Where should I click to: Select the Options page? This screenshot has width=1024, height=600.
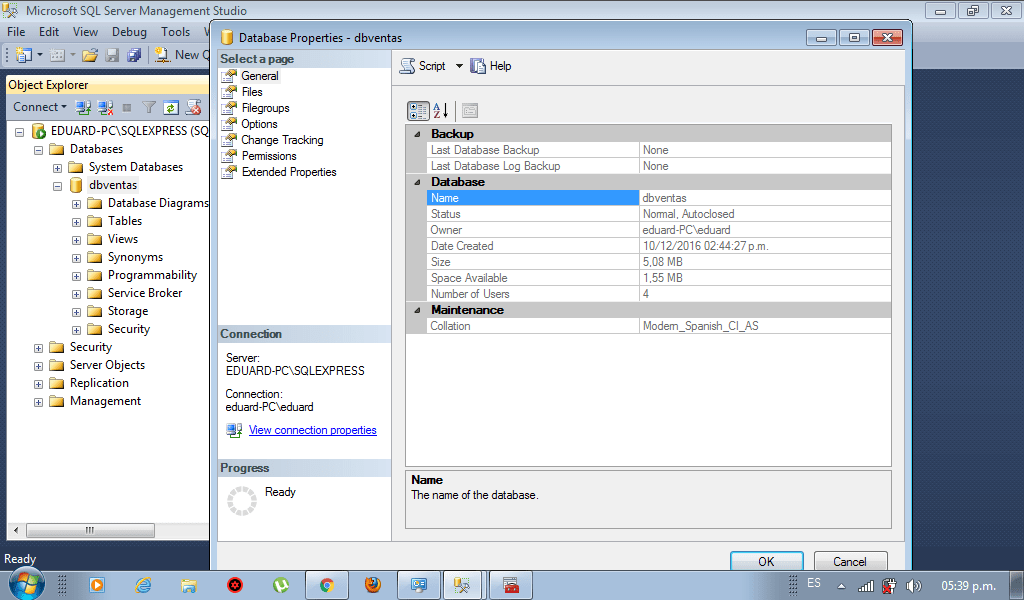(x=259, y=124)
